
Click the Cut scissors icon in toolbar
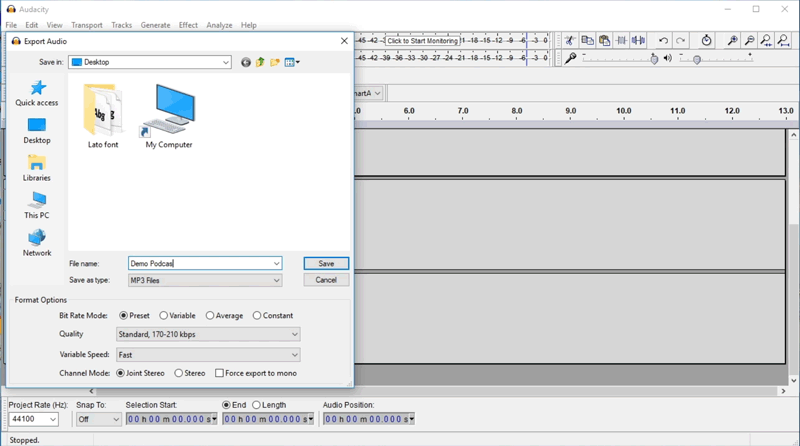[570, 41]
